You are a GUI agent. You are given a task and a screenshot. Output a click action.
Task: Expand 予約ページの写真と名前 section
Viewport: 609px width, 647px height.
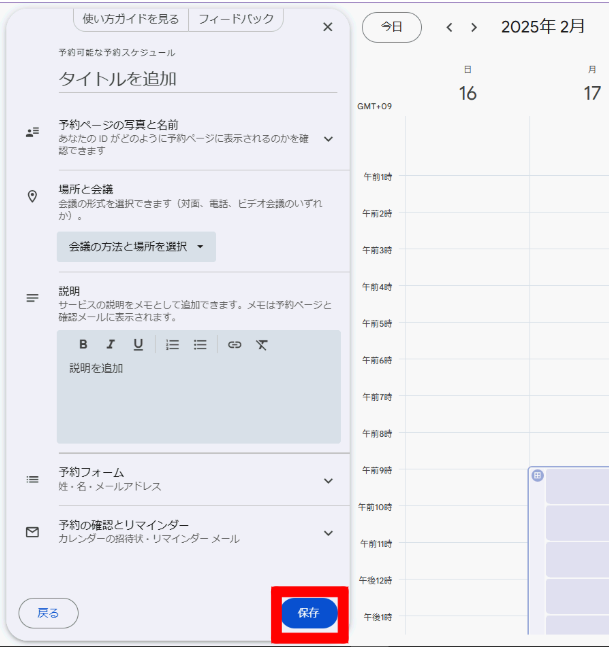(328, 139)
